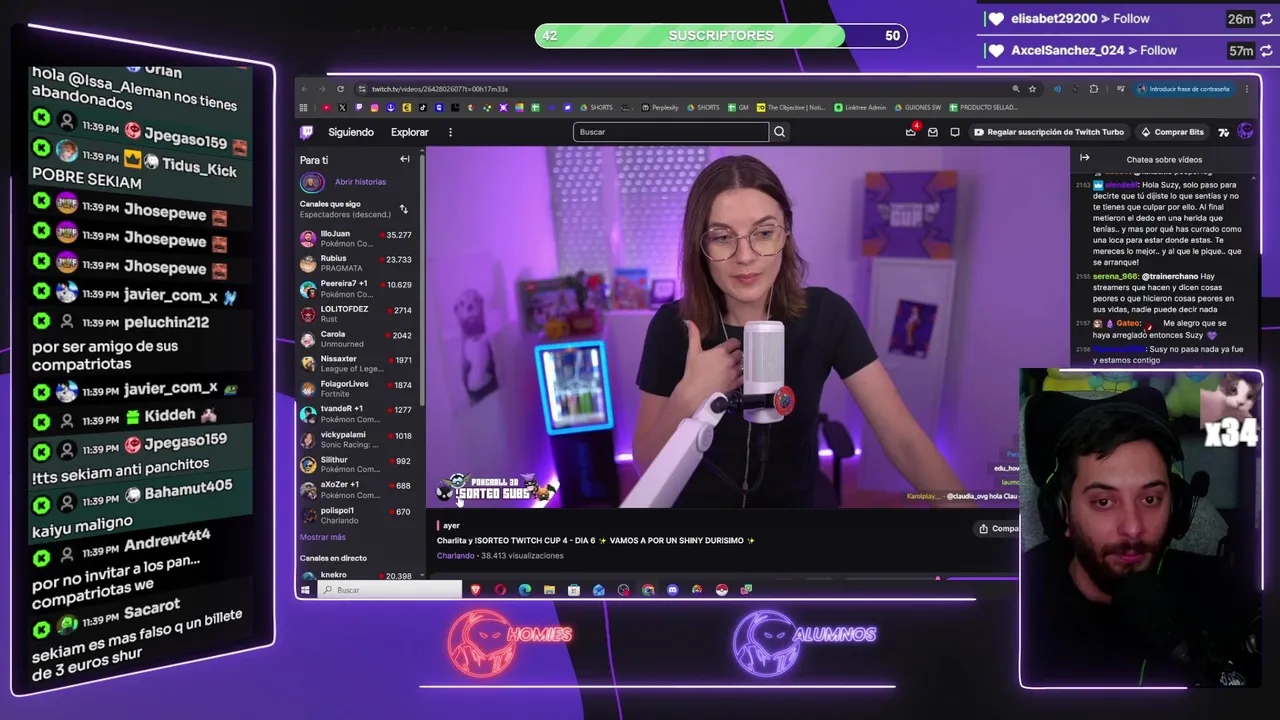
Task: Open the browser three-dot menu
Action: [x=1246, y=89]
